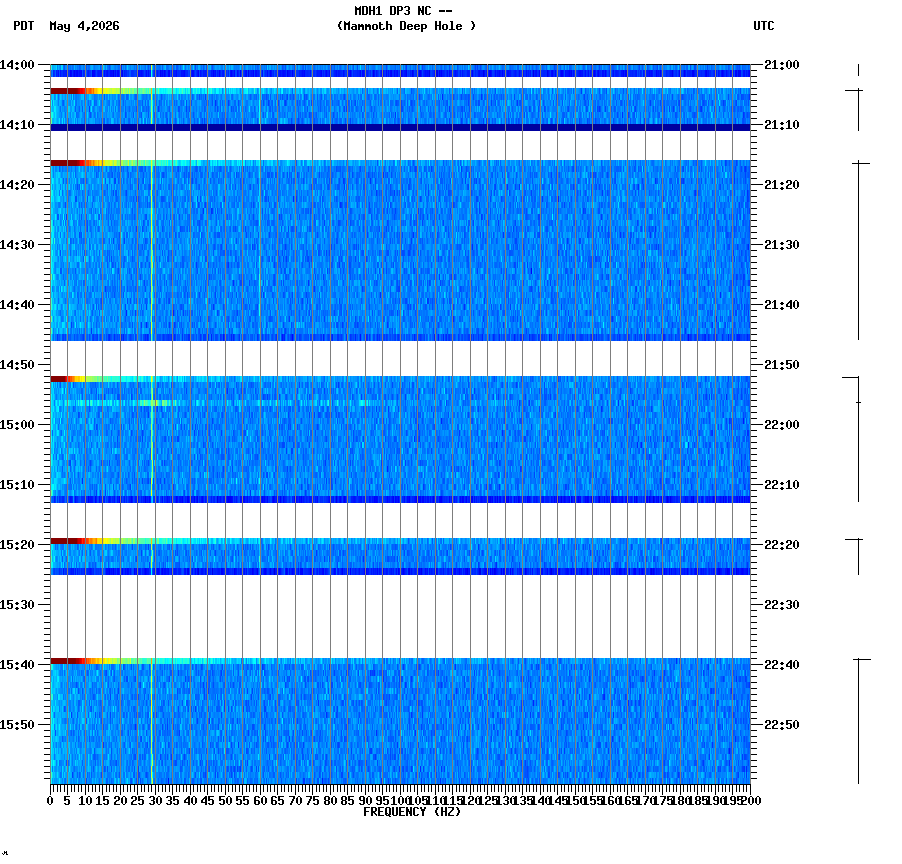
Task: Click the 14:00 PDT time label
Action: pos(17,65)
